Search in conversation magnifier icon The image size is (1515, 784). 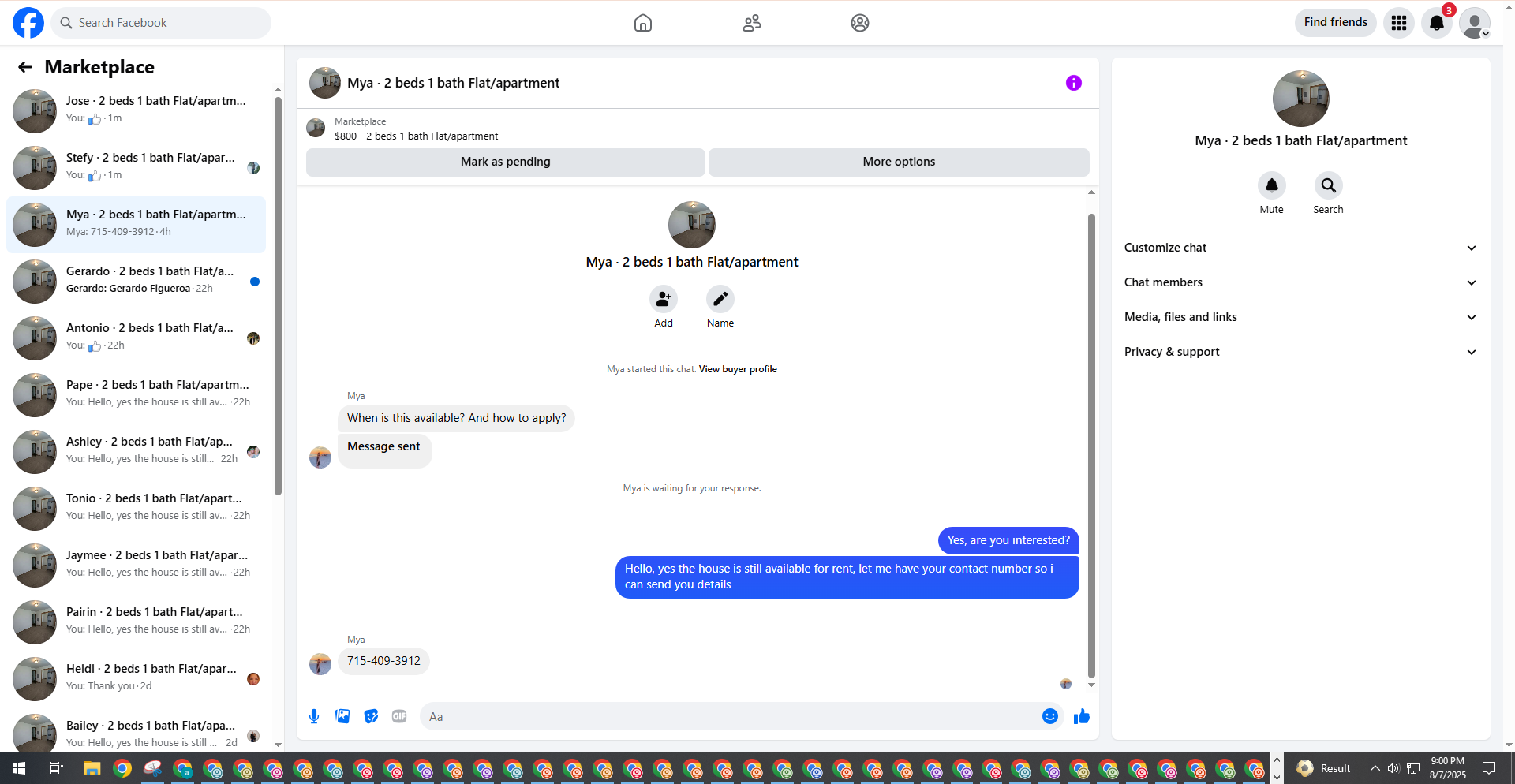pos(1329,185)
